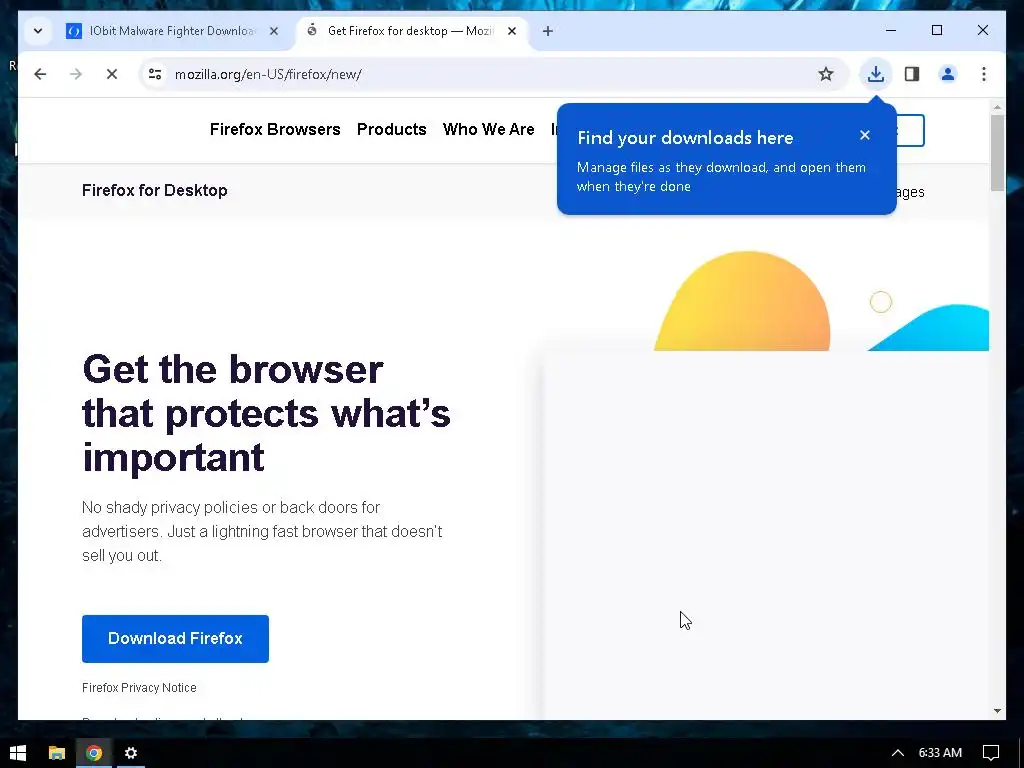This screenshot has width=1024, height=768.
Task: Open the Firefox Privacy Notice link
Action: 139,688
